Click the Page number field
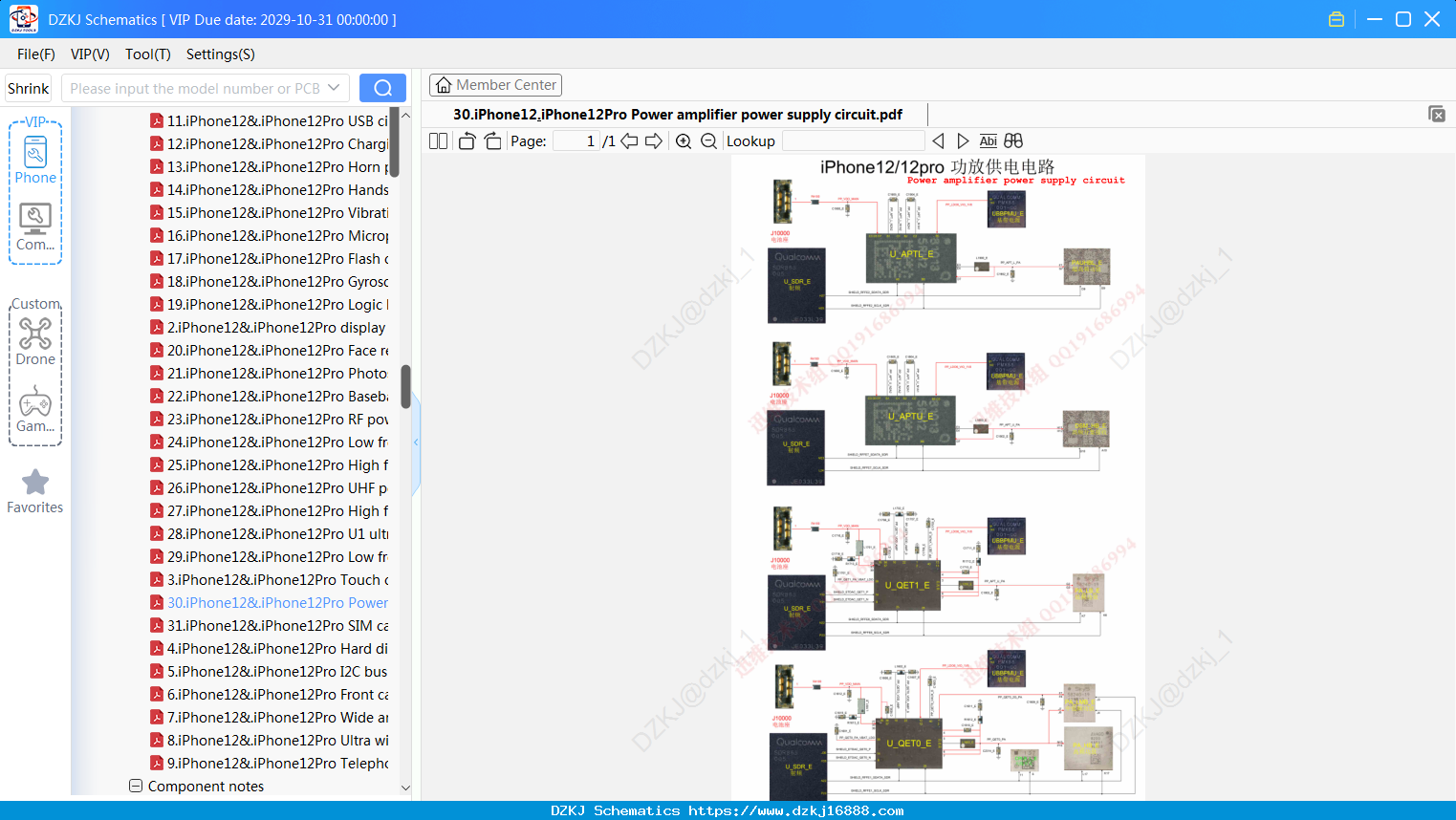 (576, 141)
